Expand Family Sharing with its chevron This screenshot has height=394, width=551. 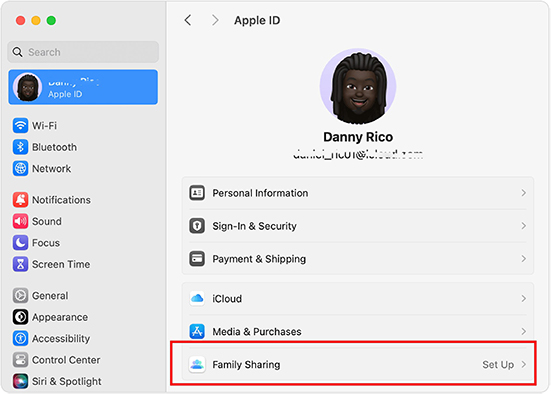(524, 364)
